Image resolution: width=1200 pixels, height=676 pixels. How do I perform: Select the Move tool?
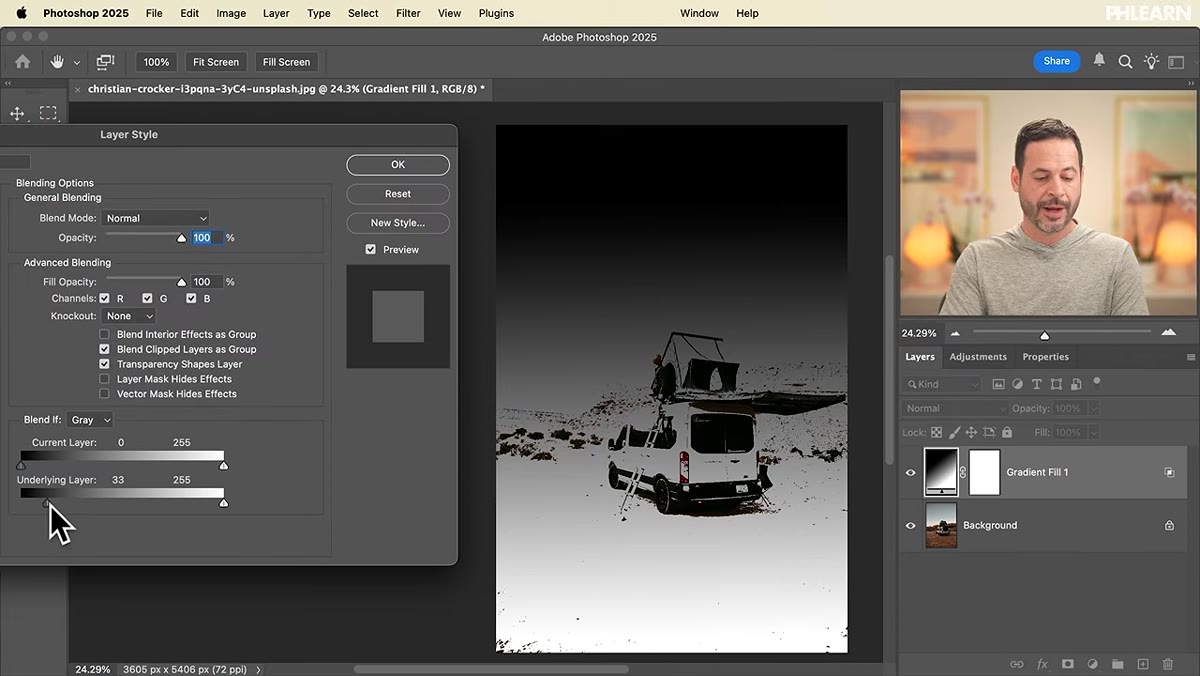[x=17, y=114]
